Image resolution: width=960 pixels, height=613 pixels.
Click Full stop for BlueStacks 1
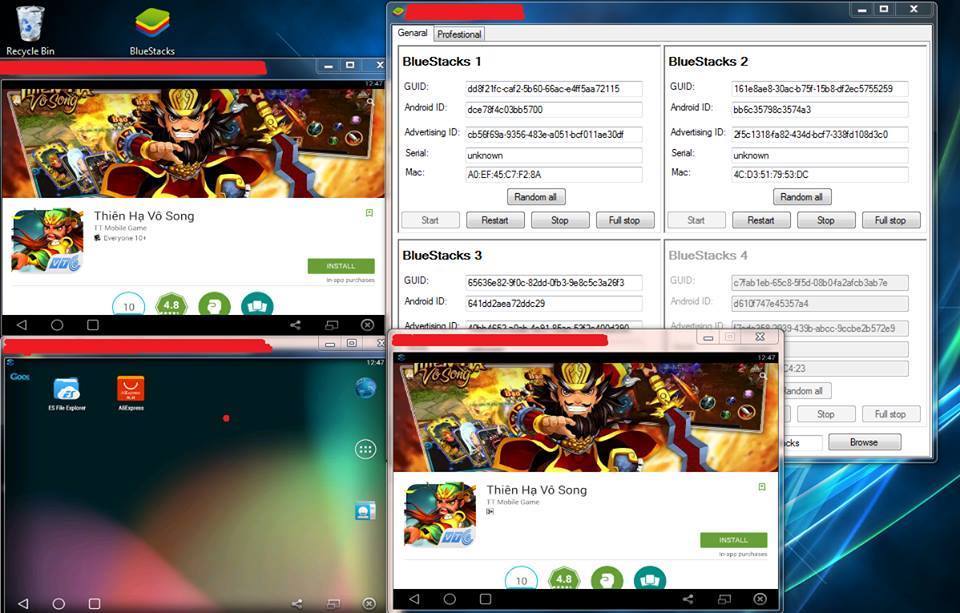(x=625, y=220)
